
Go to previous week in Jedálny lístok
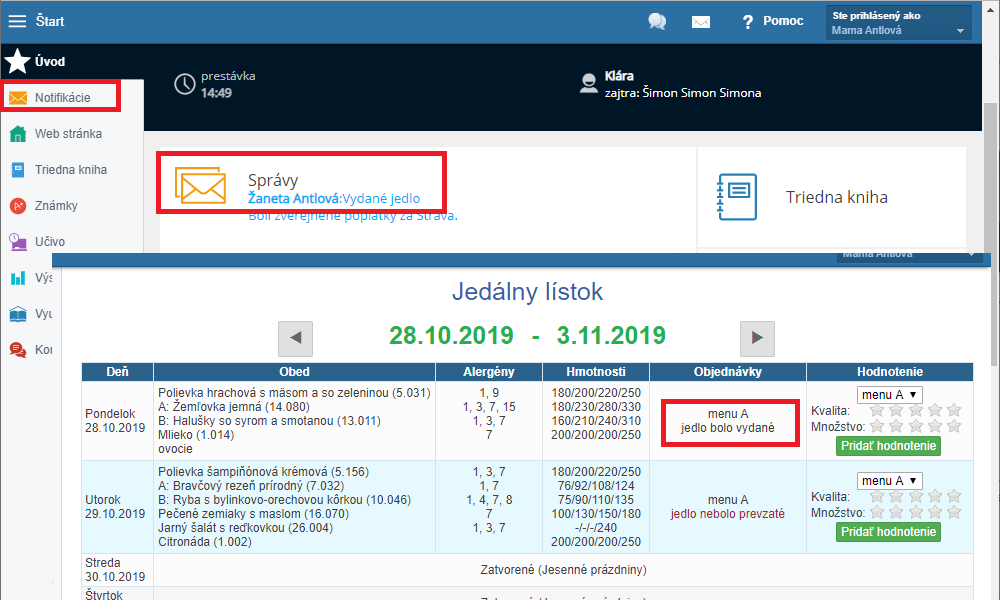[x=295, y=338]
